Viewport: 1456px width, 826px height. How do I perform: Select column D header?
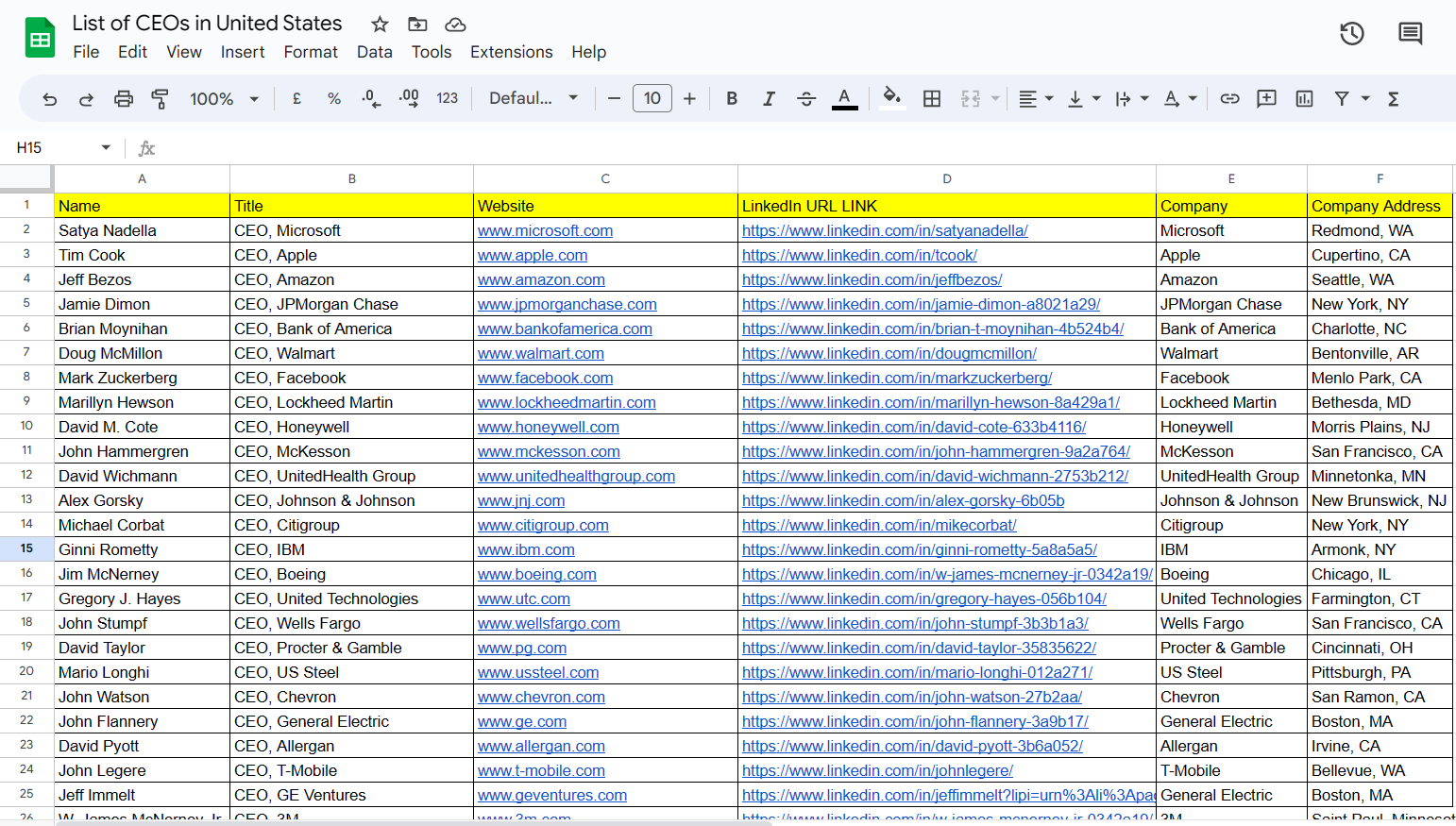pos(947,178)
